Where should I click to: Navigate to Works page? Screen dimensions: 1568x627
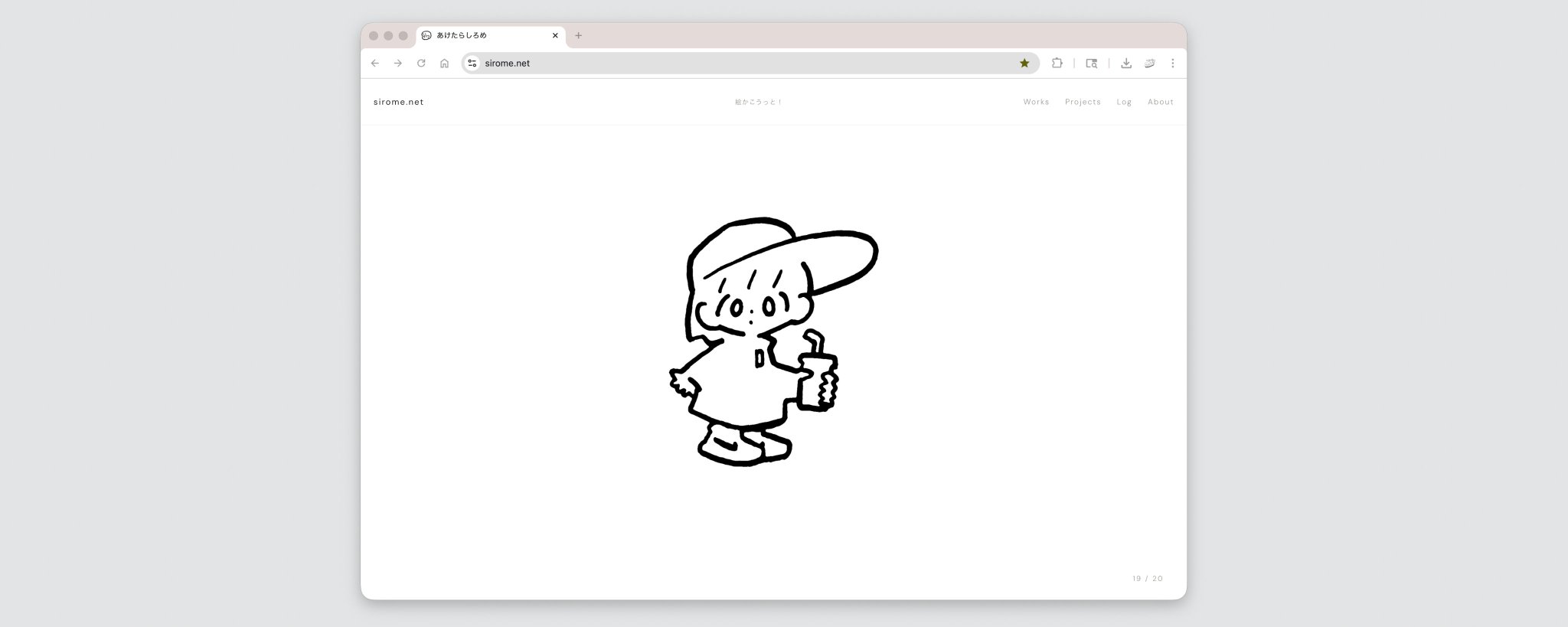[1036, 102]
